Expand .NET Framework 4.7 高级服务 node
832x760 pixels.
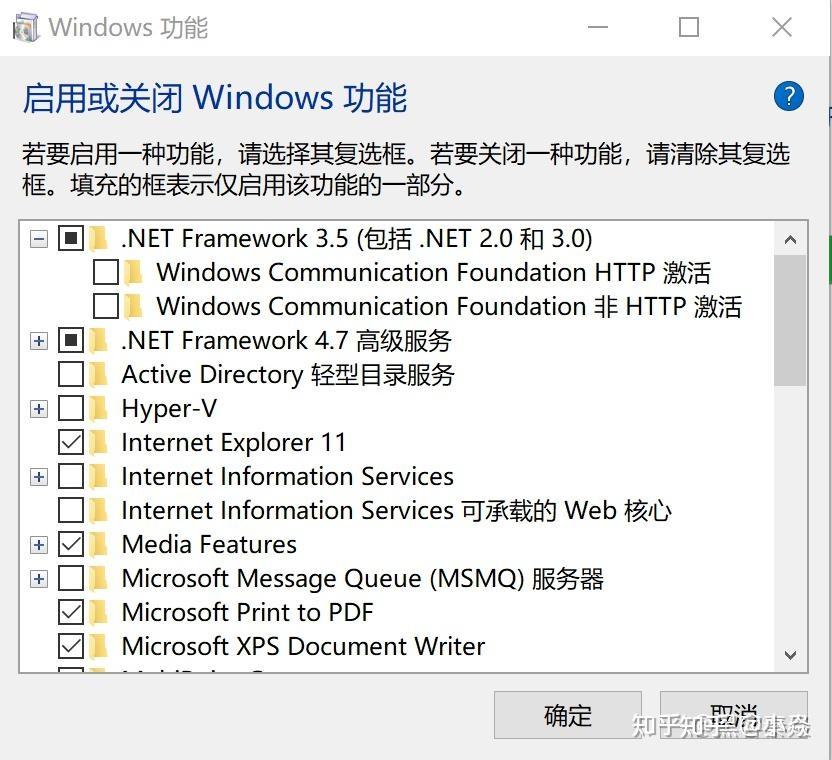[x=38, y=340]
